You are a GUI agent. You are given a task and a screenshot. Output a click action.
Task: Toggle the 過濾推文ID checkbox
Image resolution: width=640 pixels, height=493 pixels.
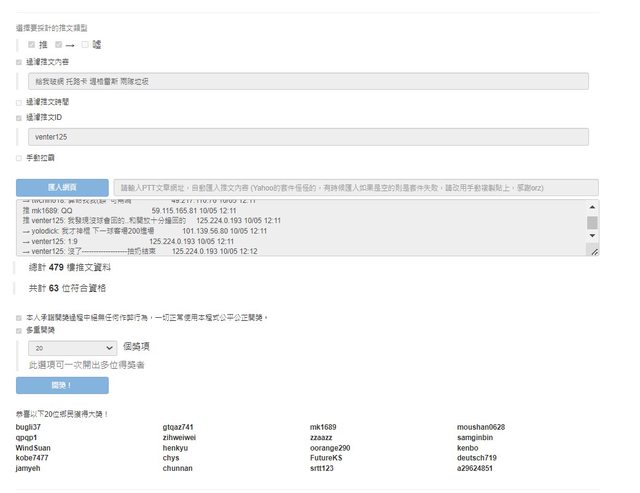19,117
